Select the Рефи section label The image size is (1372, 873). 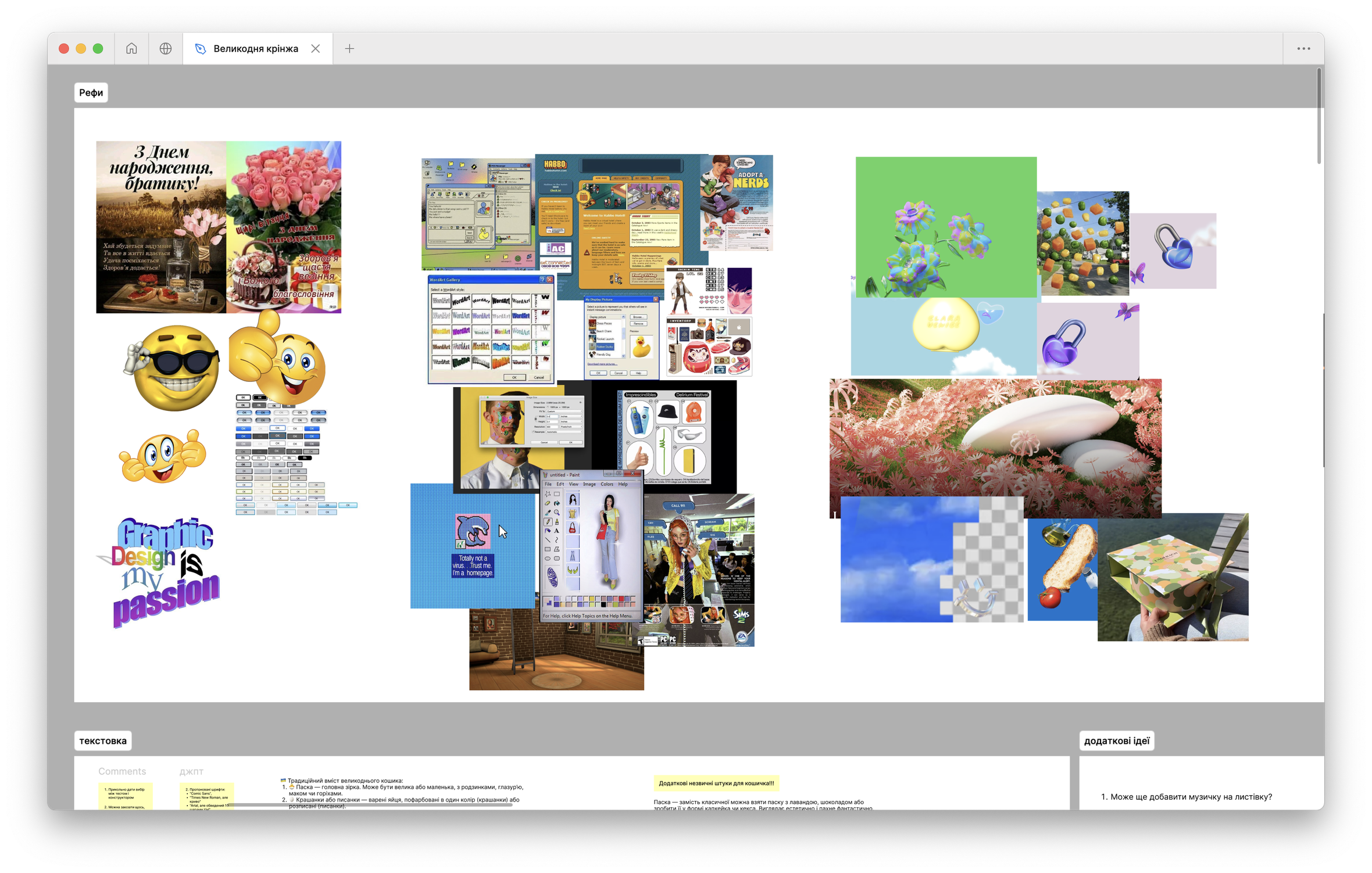click(x=91, y=92)
